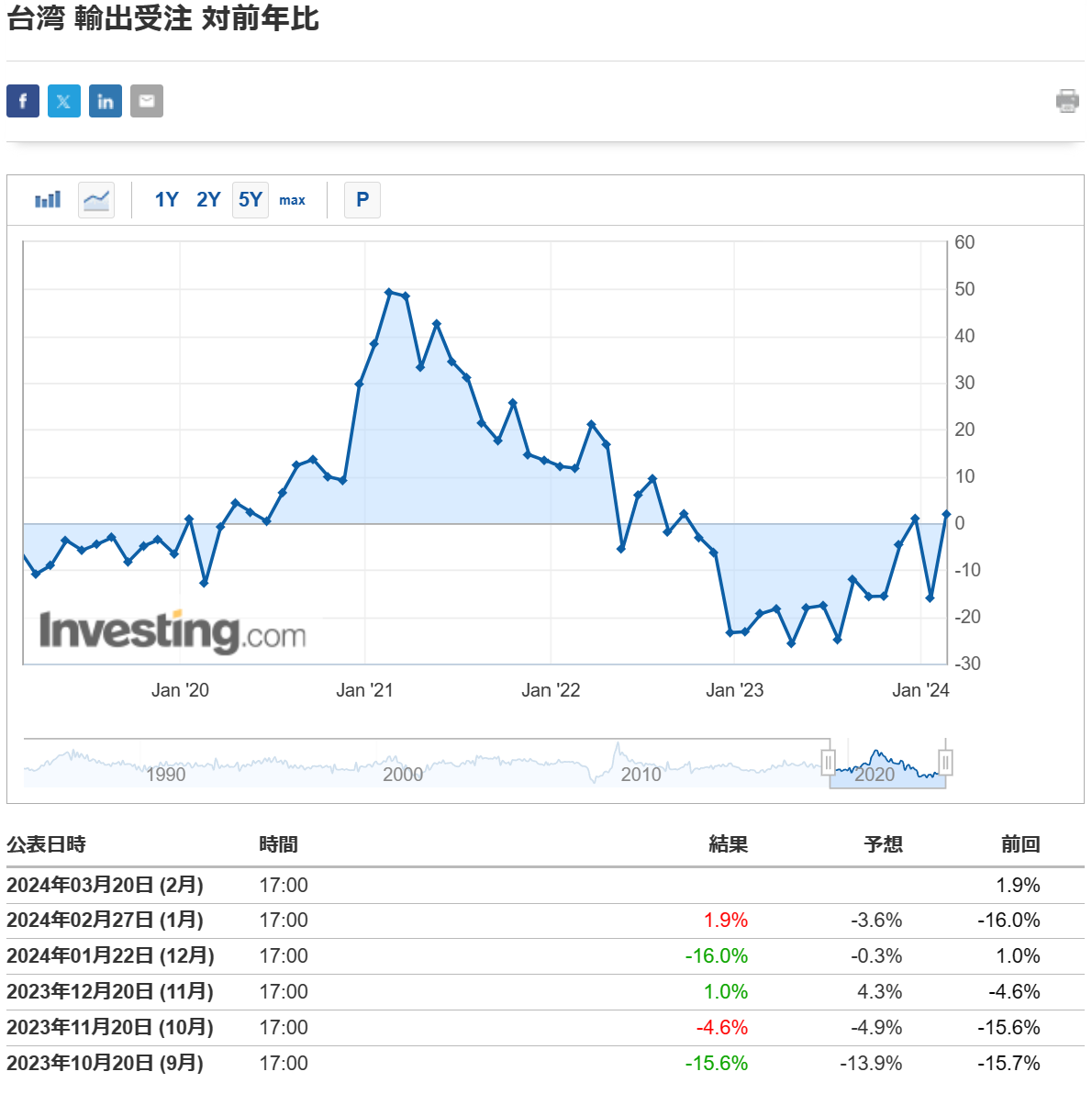Share on LinkedIn
1092x1094 pixels.
[106, 101]
